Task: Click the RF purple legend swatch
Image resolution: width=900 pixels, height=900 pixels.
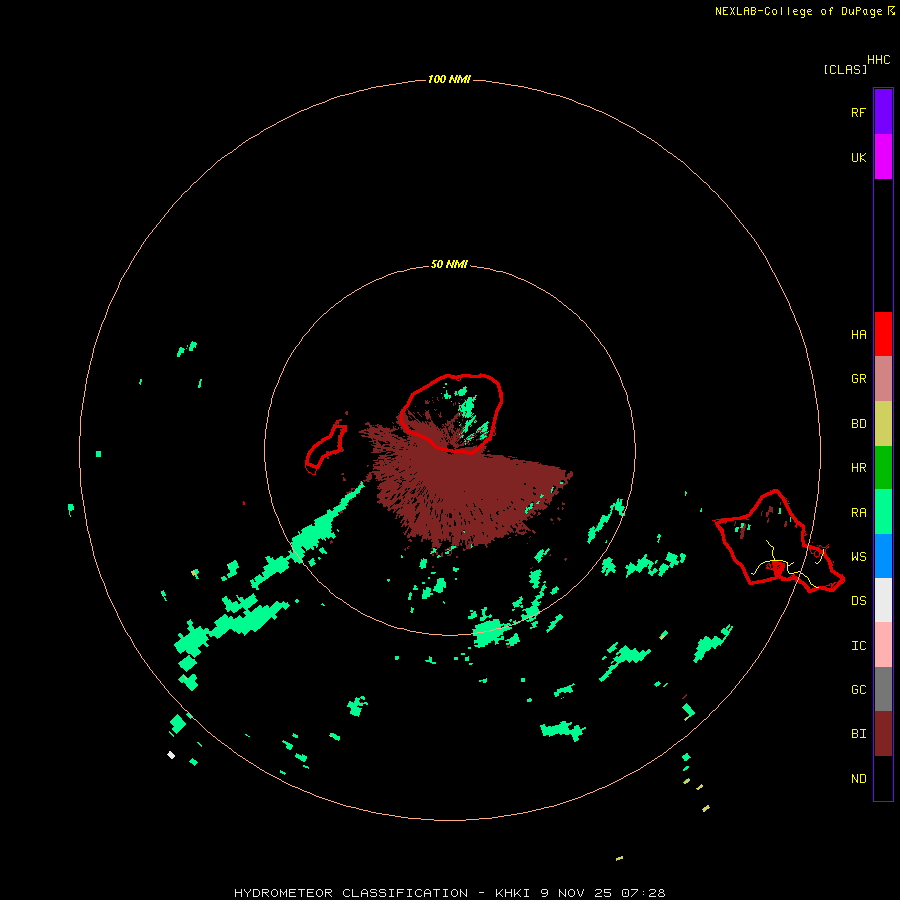Action: pyautogui.click(x=883, y=112)
